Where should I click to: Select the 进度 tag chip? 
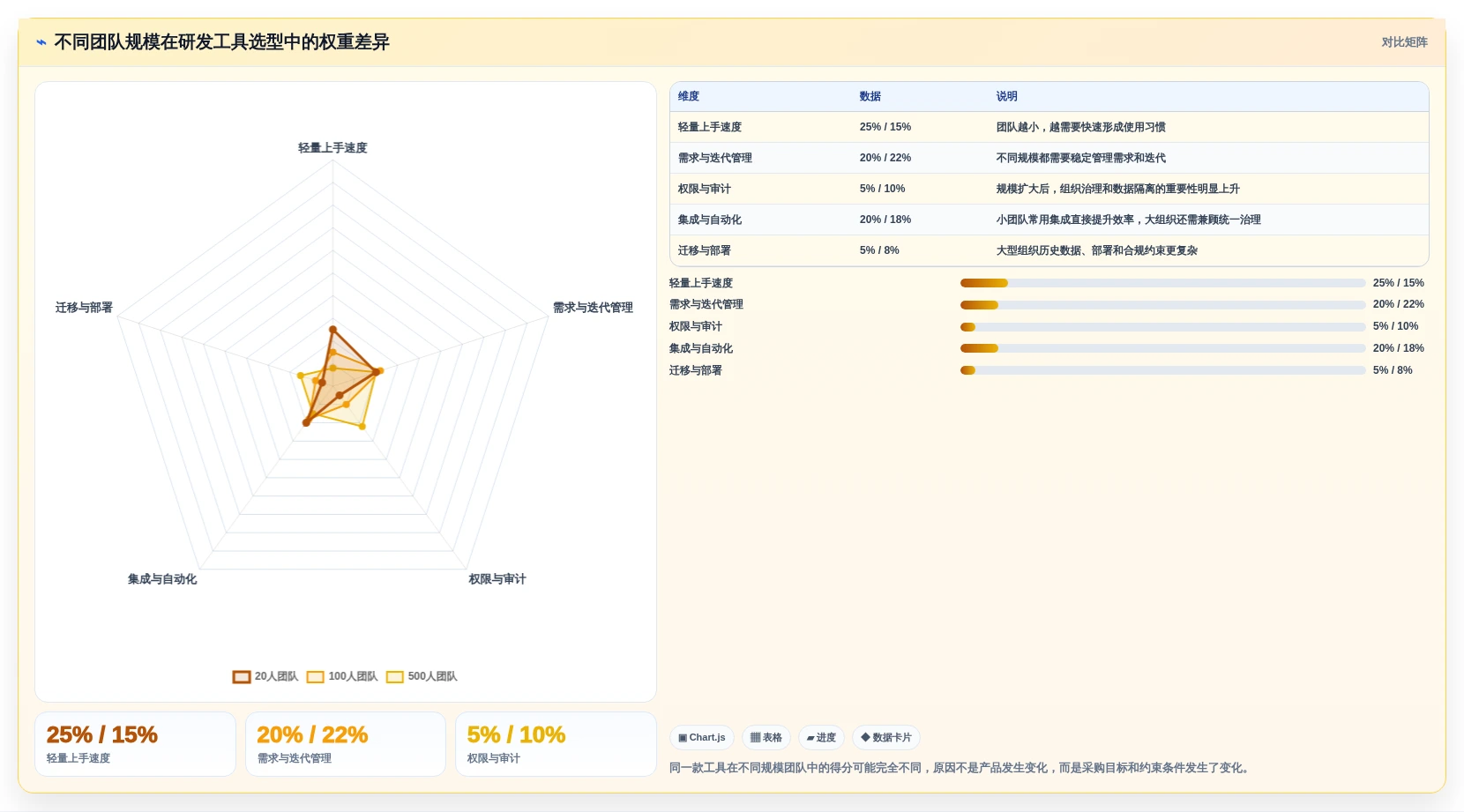point(821,737)
